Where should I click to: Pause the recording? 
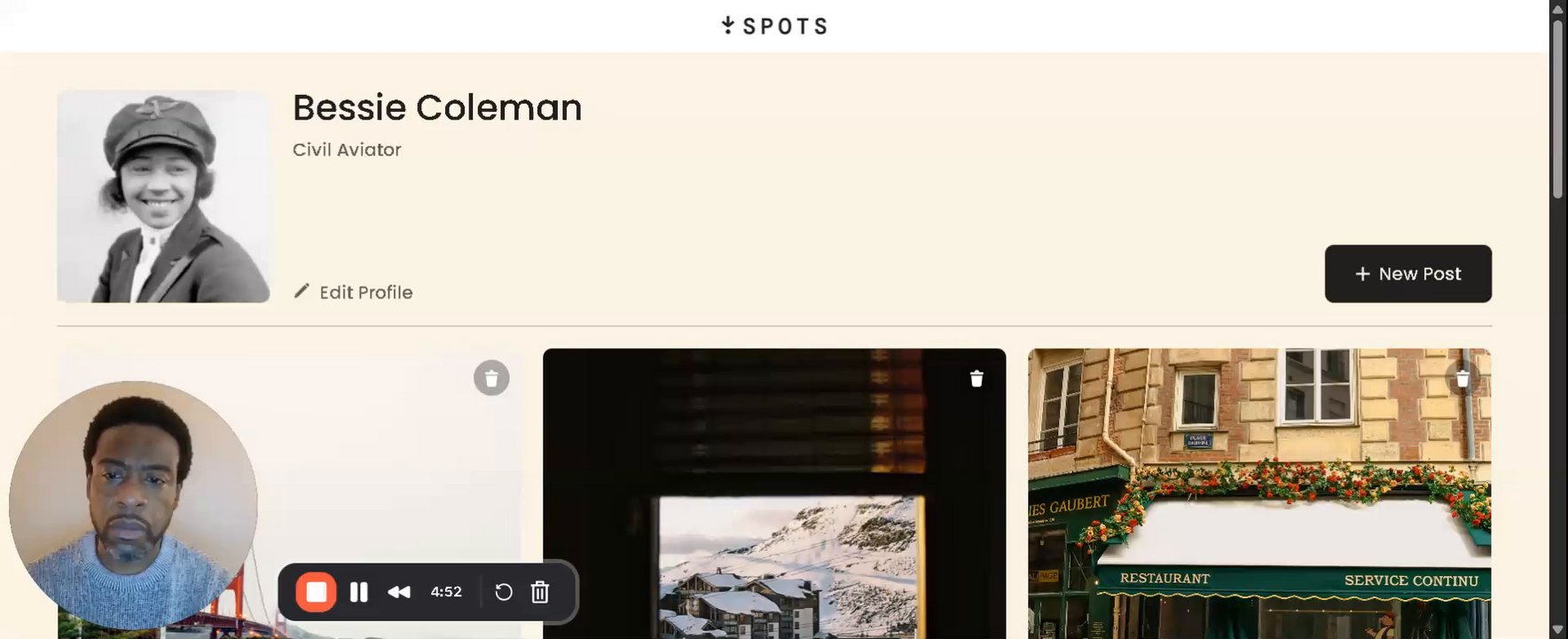tap(359, 592)
